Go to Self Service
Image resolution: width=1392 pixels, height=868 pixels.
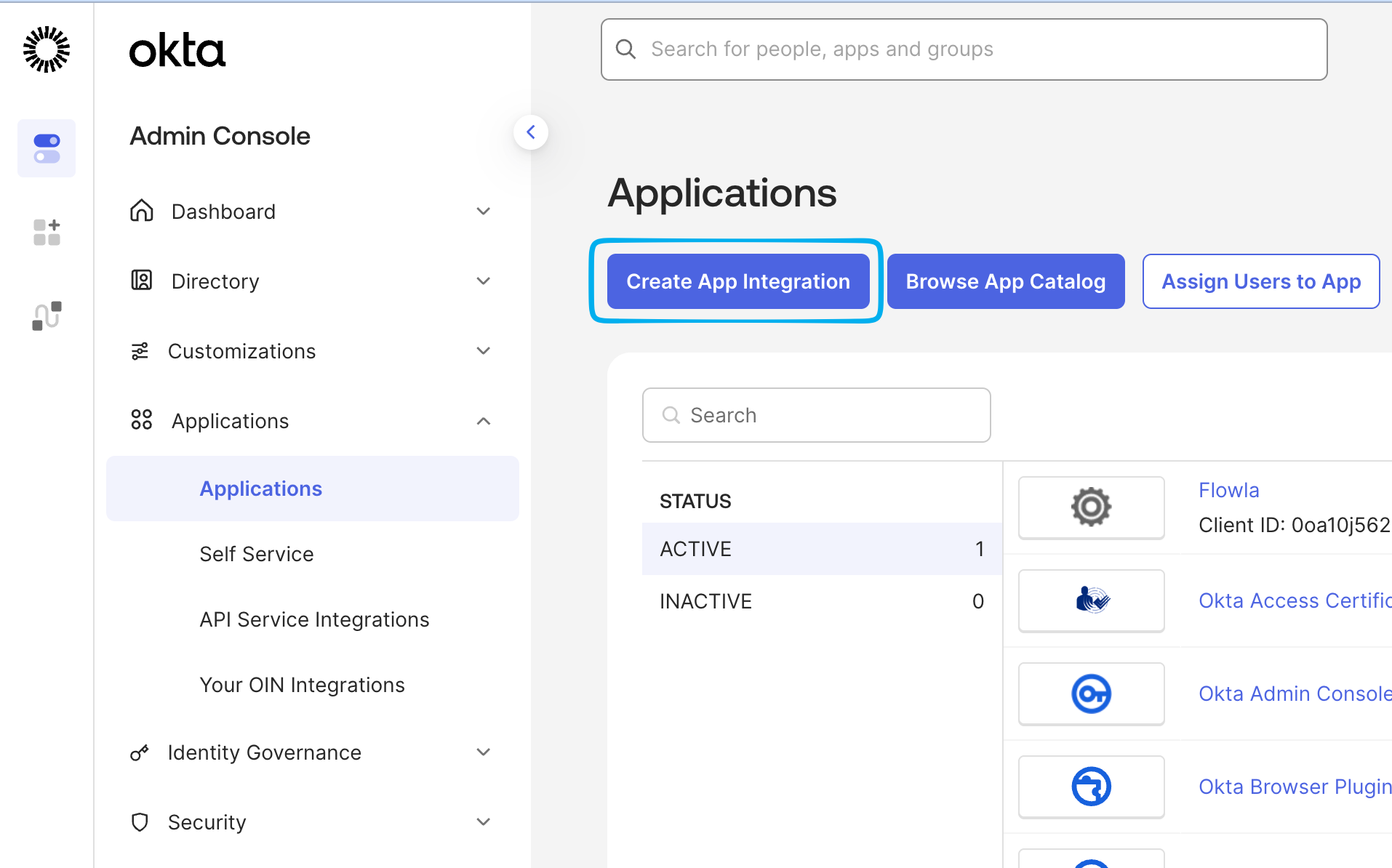pos(257,554)
